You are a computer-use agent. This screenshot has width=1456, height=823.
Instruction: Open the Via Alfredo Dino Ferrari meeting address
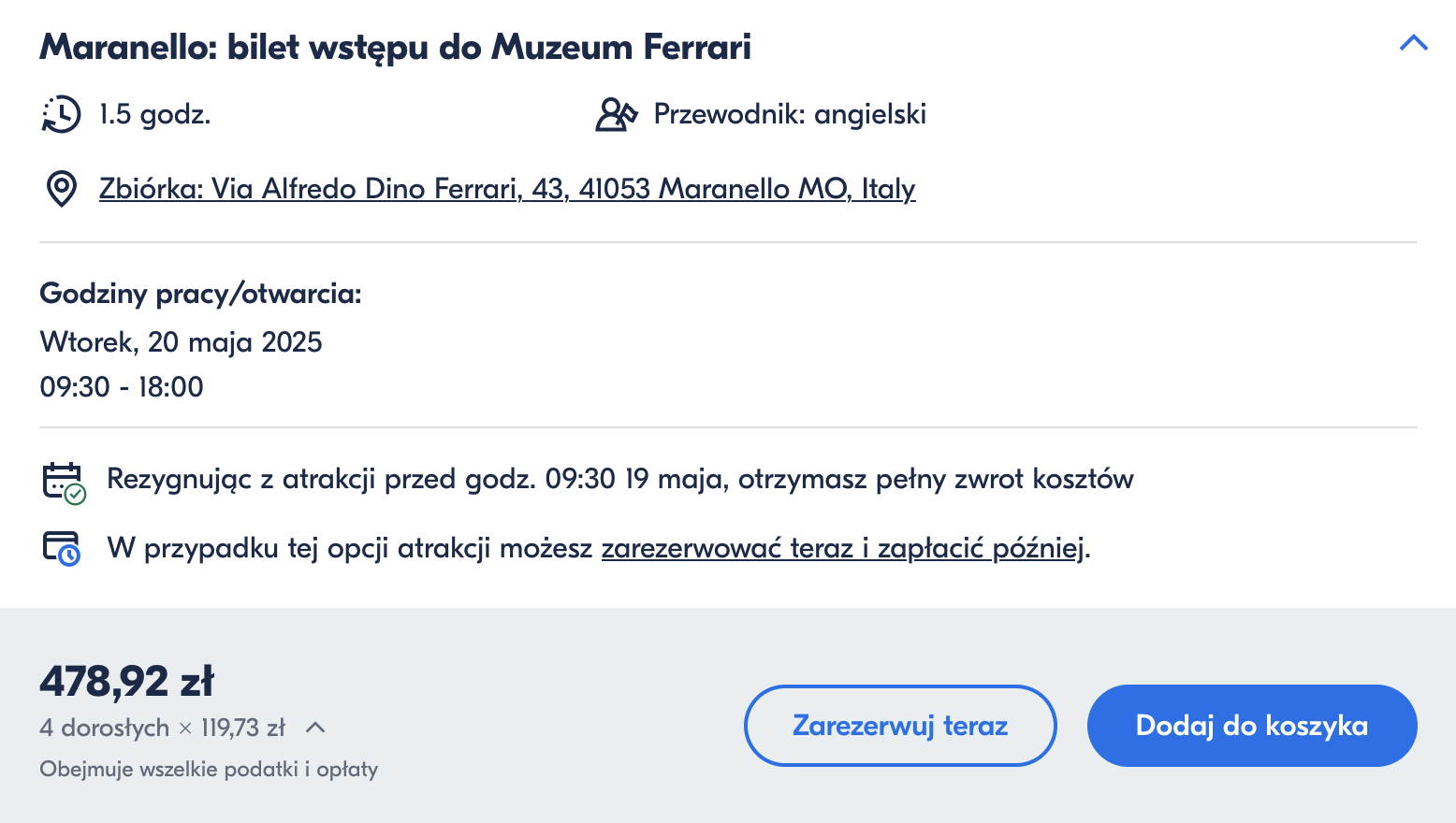pos(507,189)
